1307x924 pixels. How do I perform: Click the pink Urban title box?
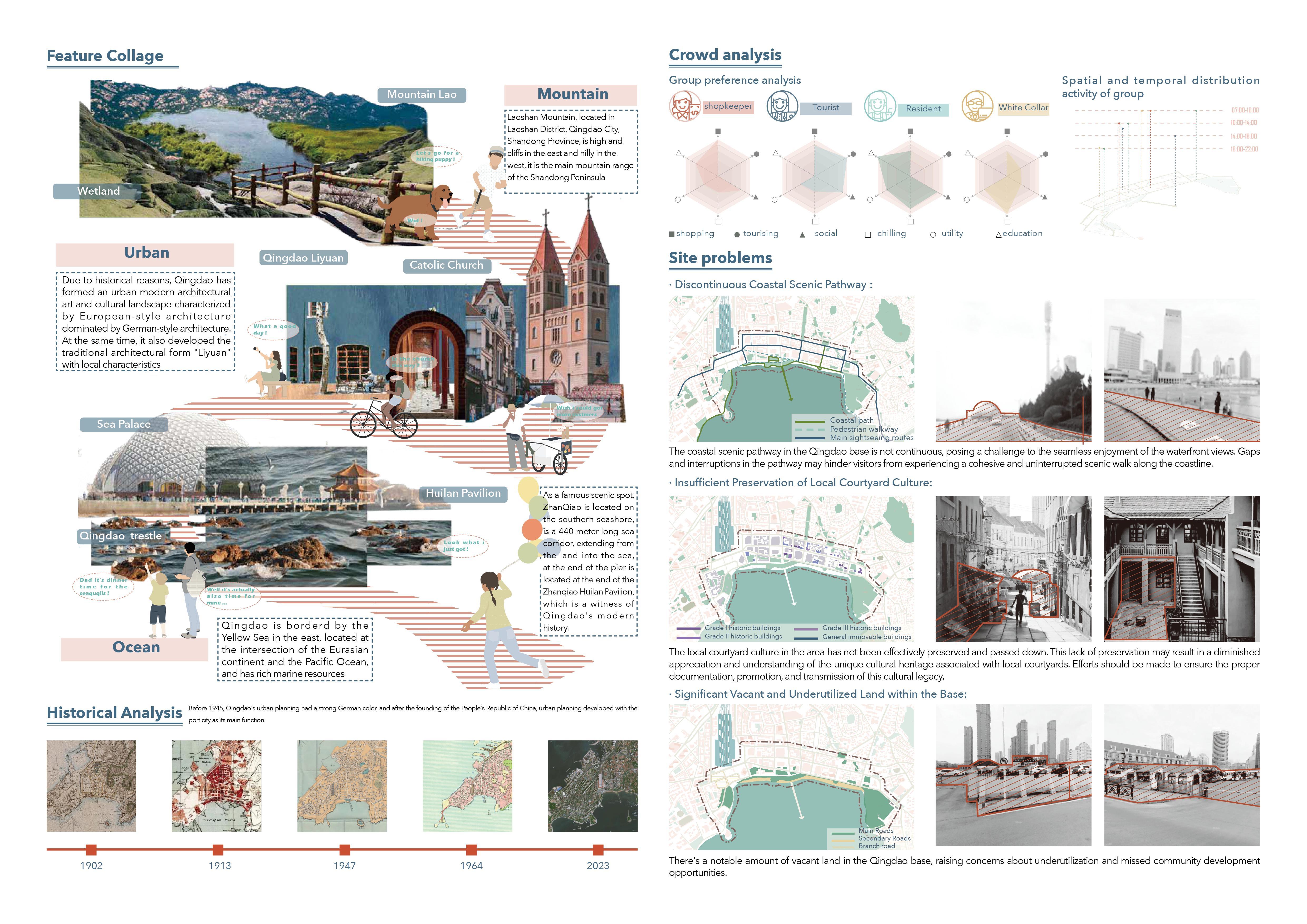coord(145,254)
